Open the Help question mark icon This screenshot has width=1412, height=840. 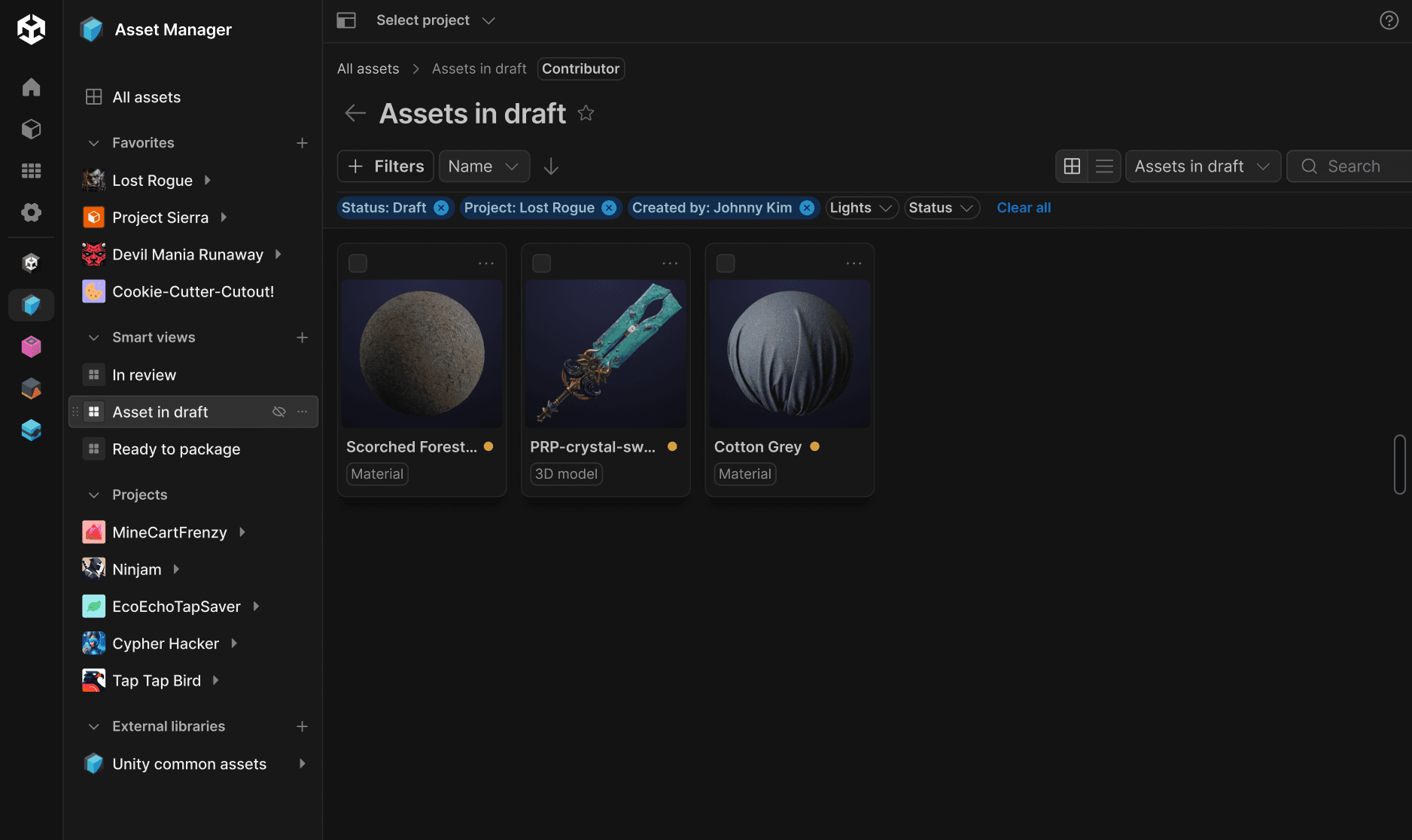1389,20
